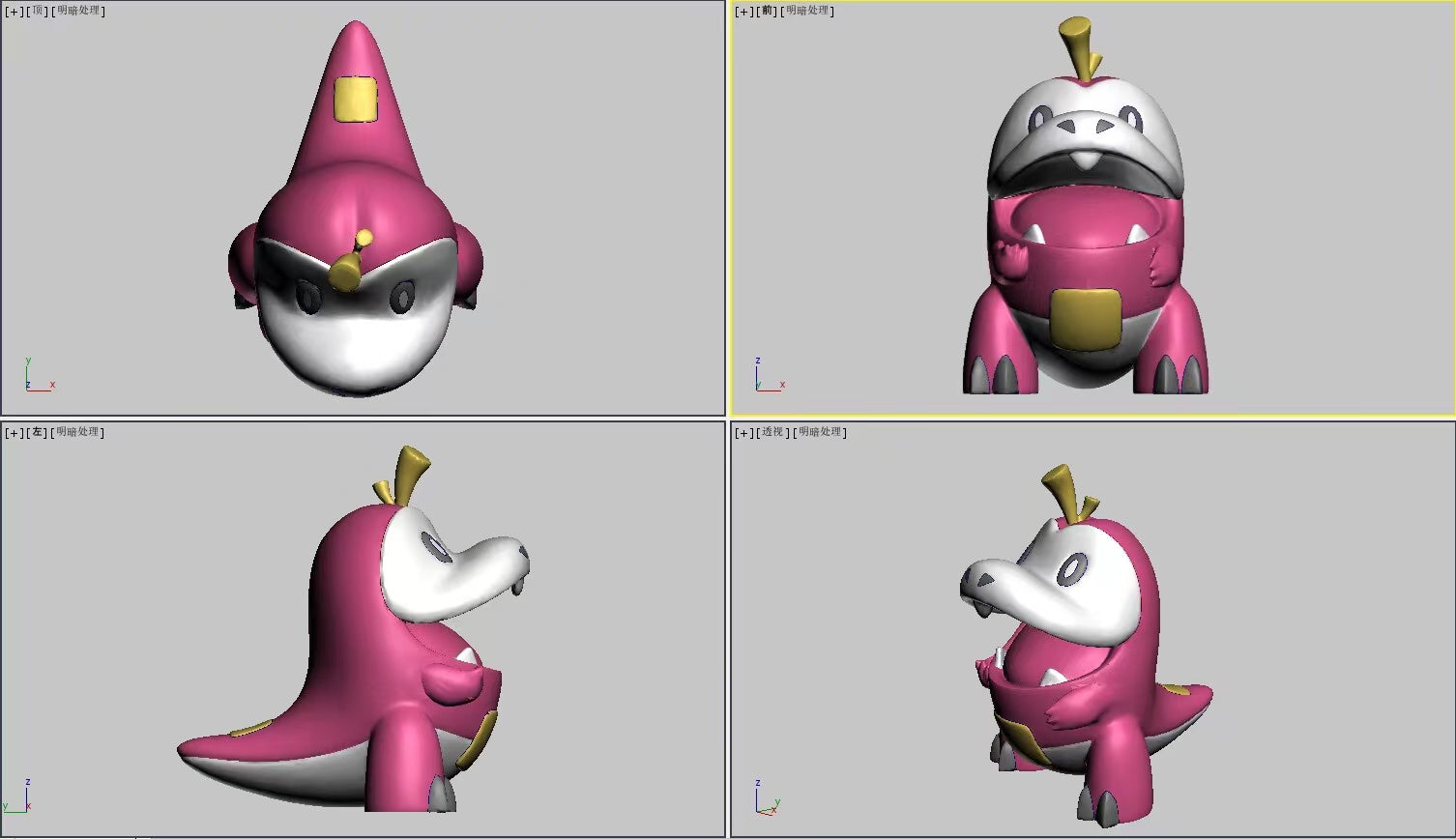Click the 前 view name label
This screenshot has height=839, width=1456.
pyautogui.click(x=769, y=12)
